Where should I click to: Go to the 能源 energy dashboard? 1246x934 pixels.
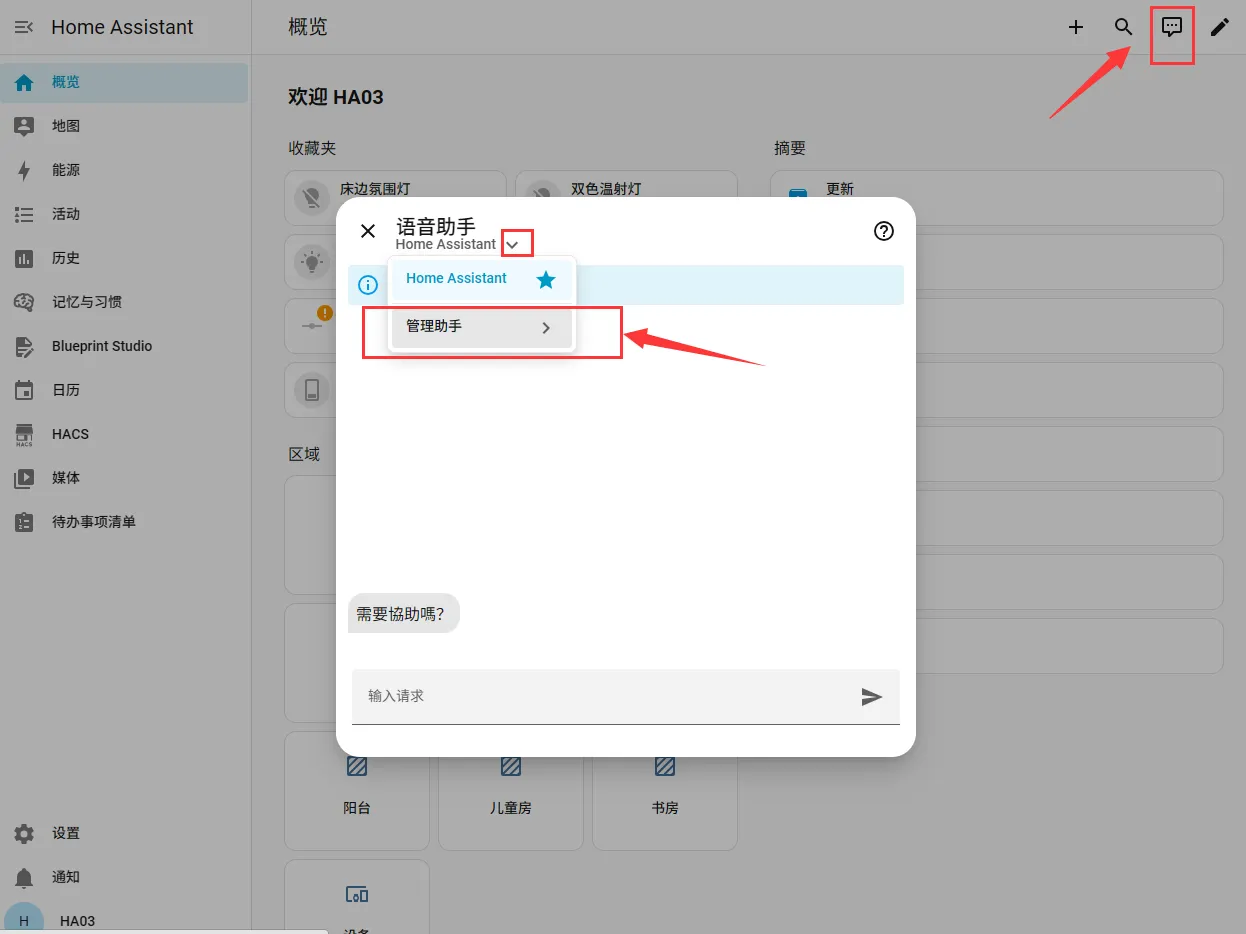tap(124, 170)
